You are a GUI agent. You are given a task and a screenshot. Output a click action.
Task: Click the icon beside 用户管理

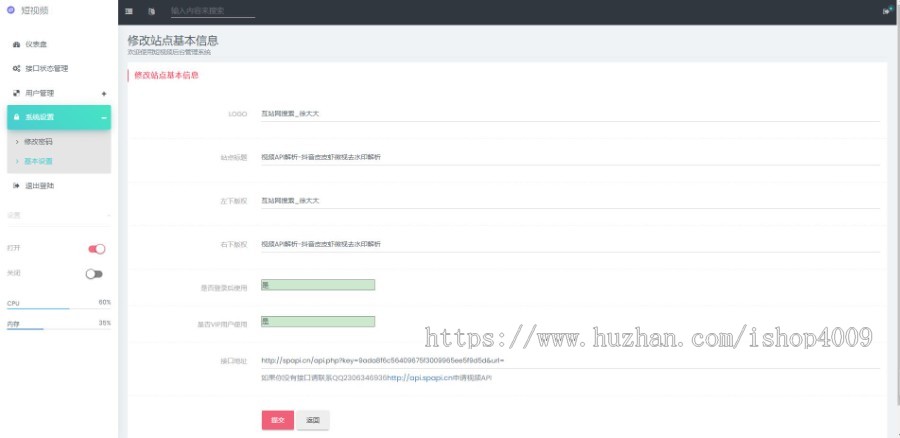(17, 92)
